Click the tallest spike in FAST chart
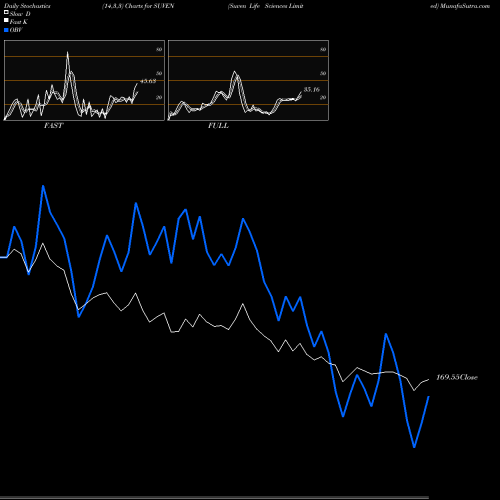500x500 pixels. 68,52
